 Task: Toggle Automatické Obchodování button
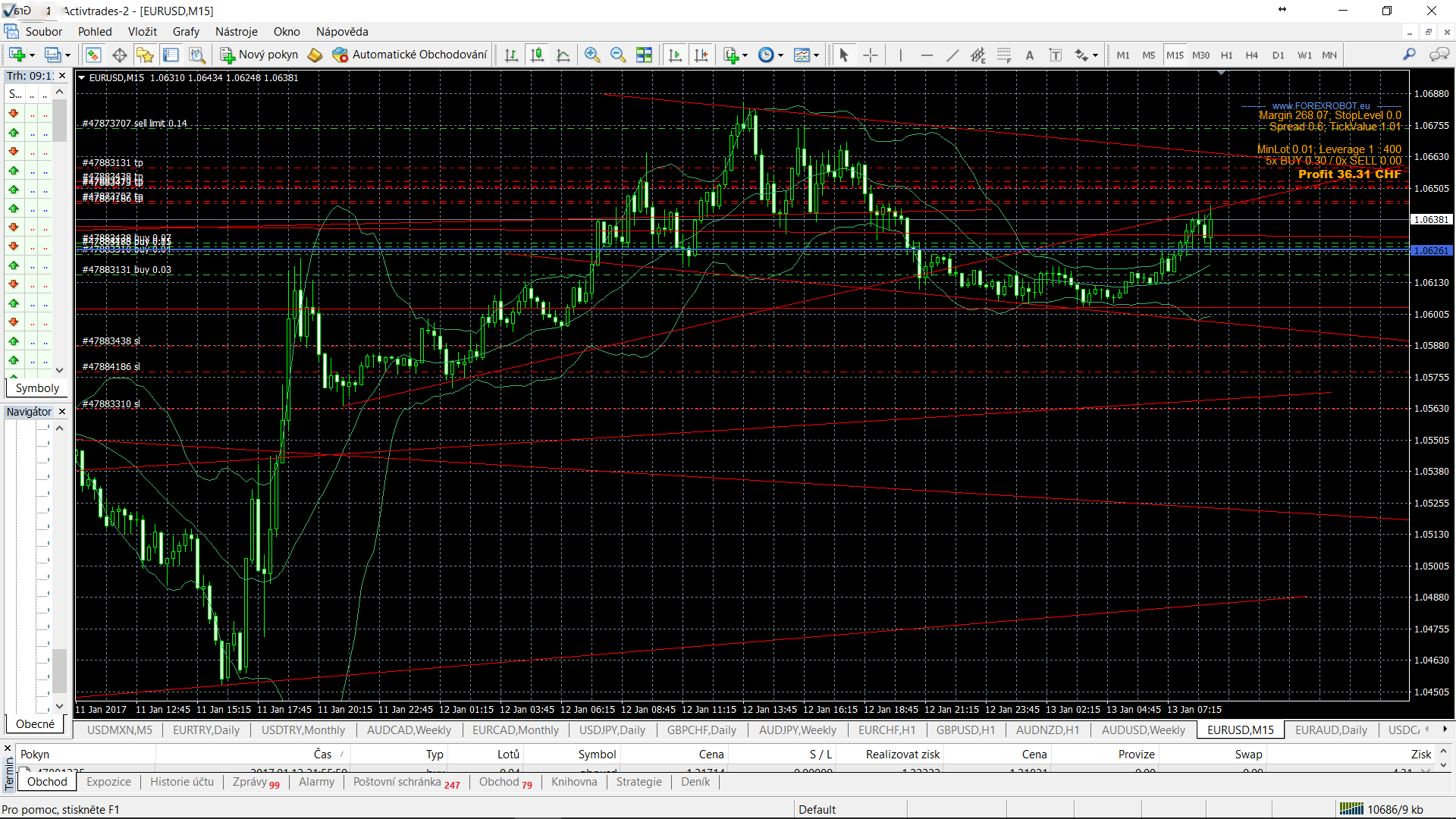[409, 55]
